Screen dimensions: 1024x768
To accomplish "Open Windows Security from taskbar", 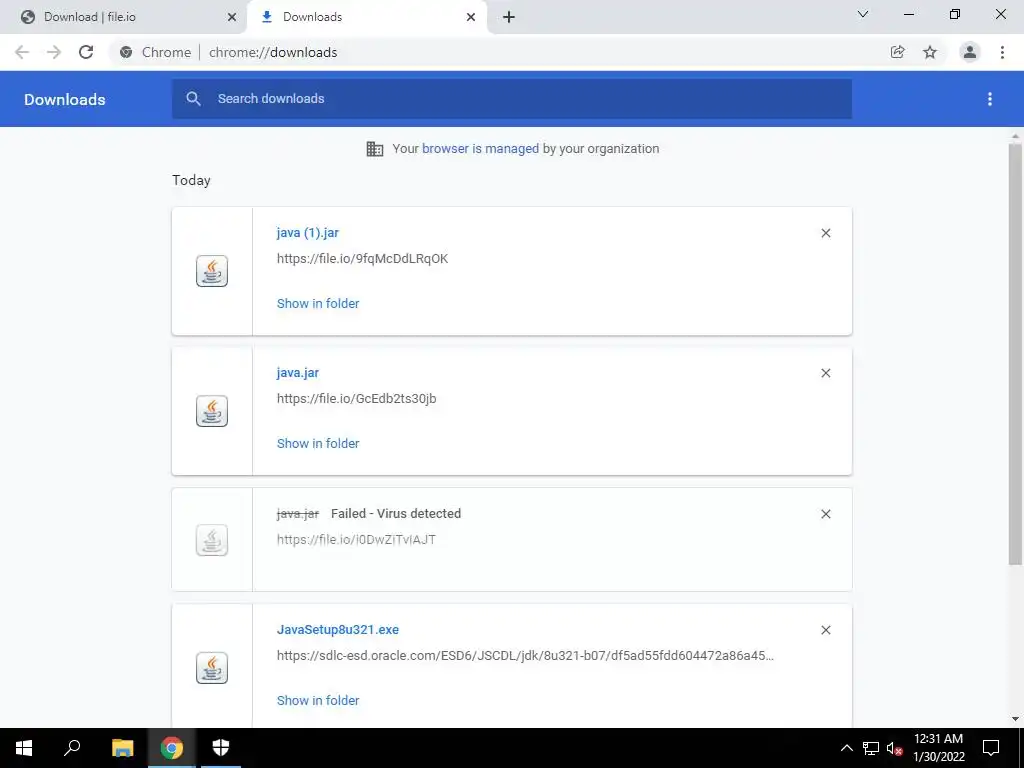I will (x=221, y=748).
